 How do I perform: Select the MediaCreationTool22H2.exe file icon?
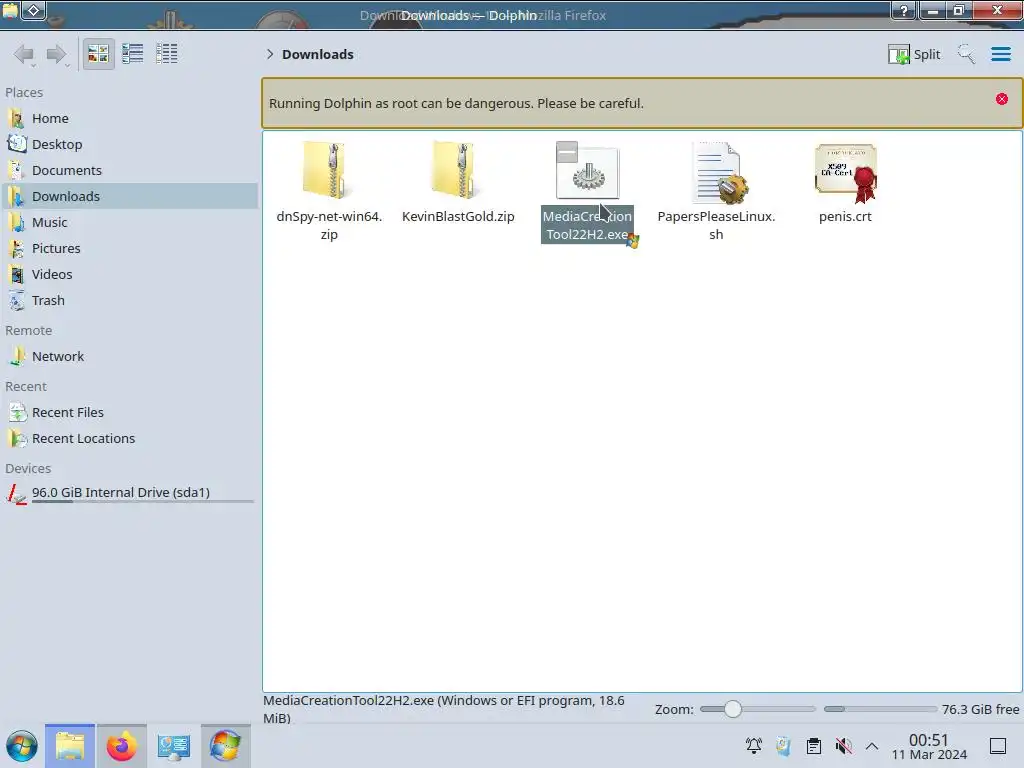(588, 171)
